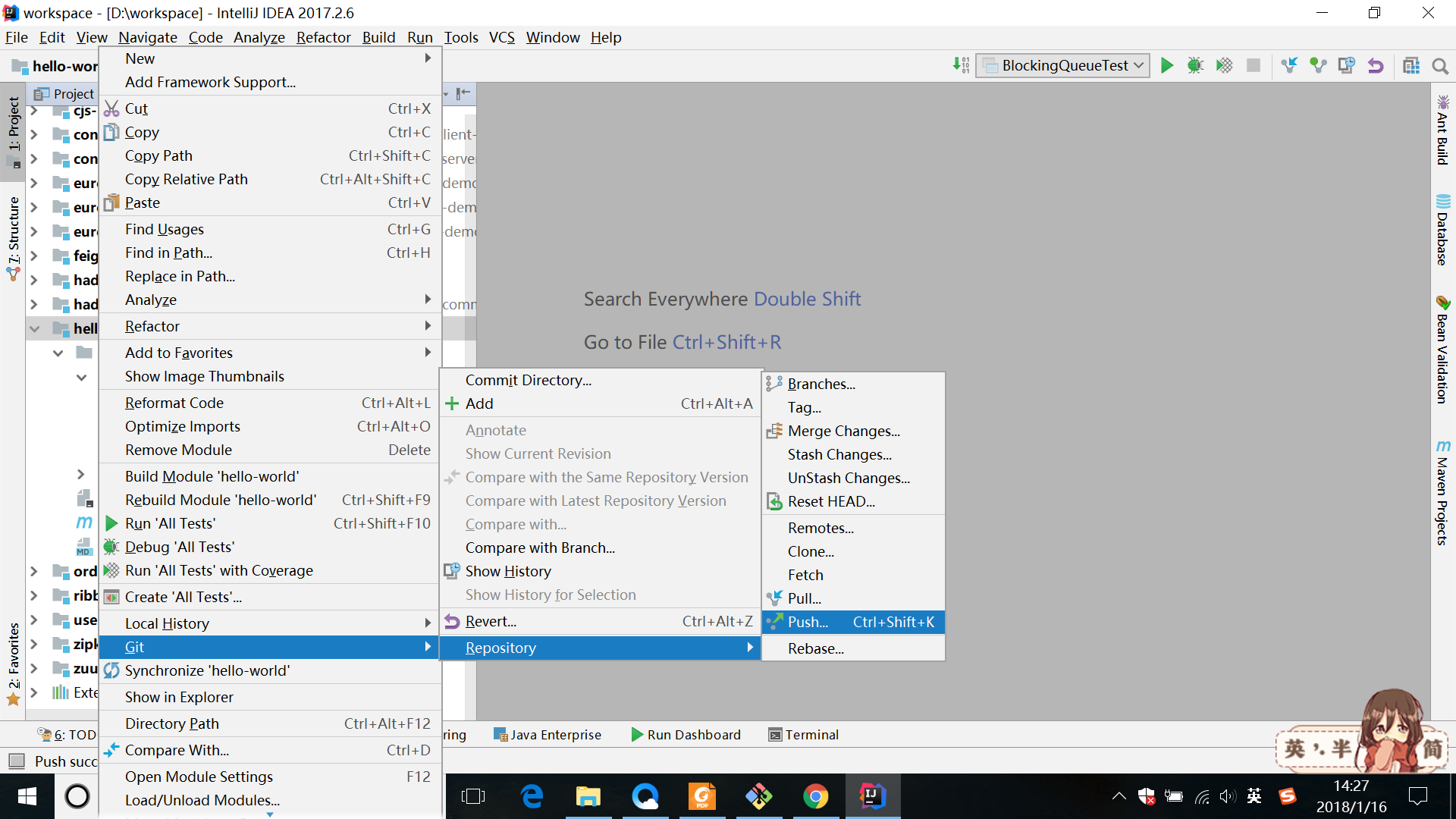Click the Search Everywhere magnifier icon
1456x819 pixels.
point(1440,67)
